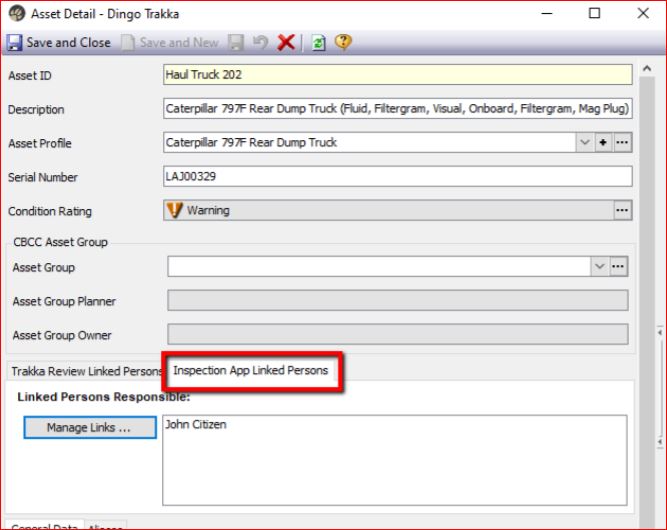667x530 pixels.
Task: Switch to Trakka Review Linked Persons tab
Action: click(86, 371)
